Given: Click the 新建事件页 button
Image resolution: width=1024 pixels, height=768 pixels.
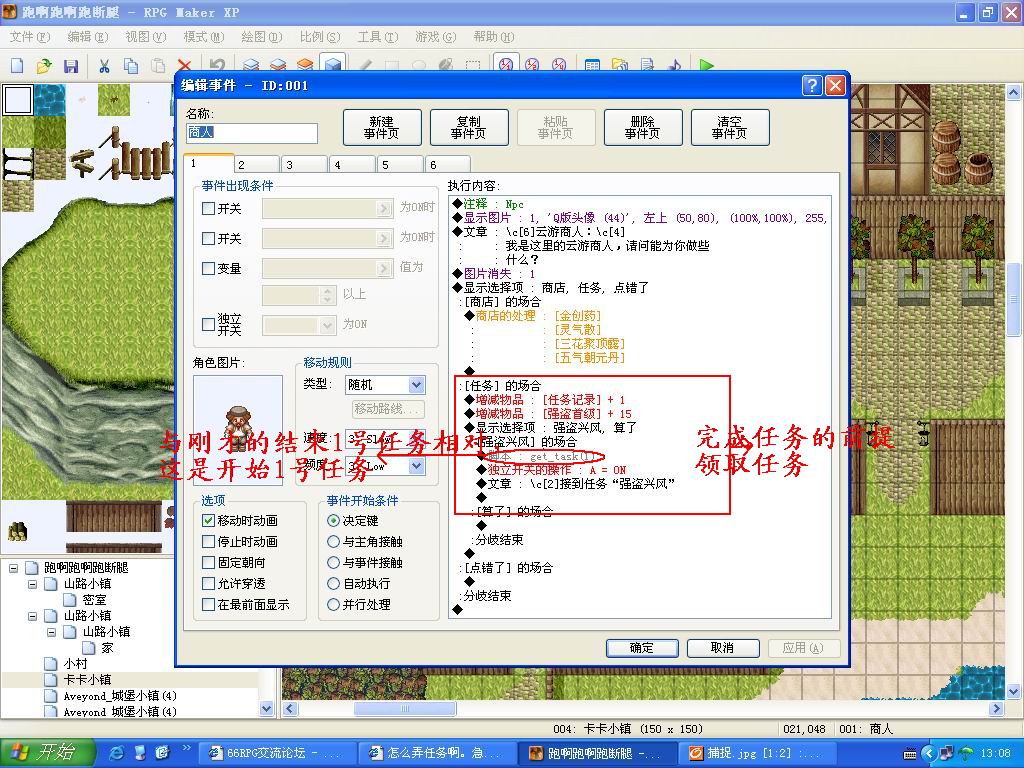Looking at the screenshot, I should pyautogui.click(x=382, y=127).
